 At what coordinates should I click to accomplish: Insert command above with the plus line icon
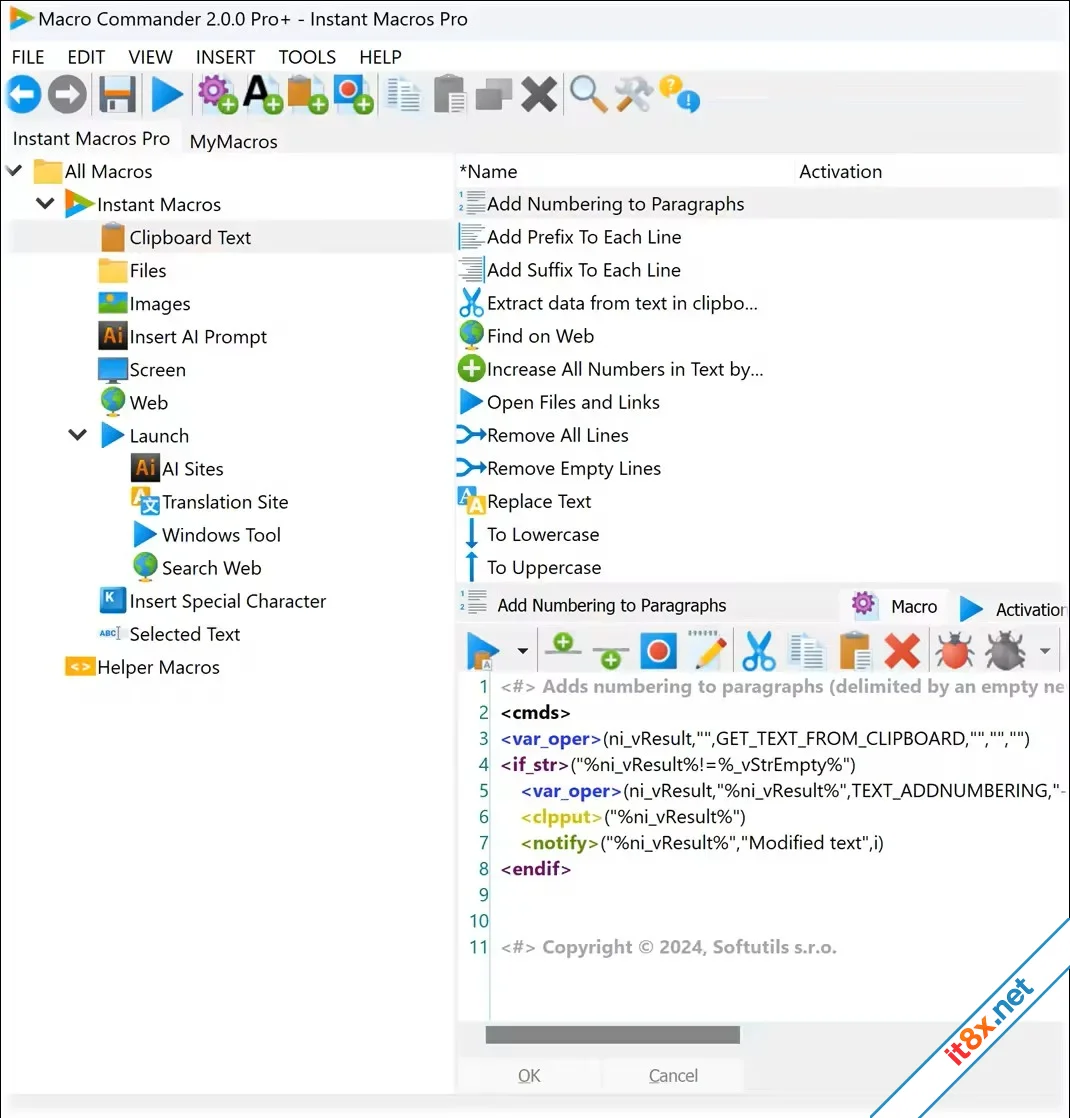564,645
